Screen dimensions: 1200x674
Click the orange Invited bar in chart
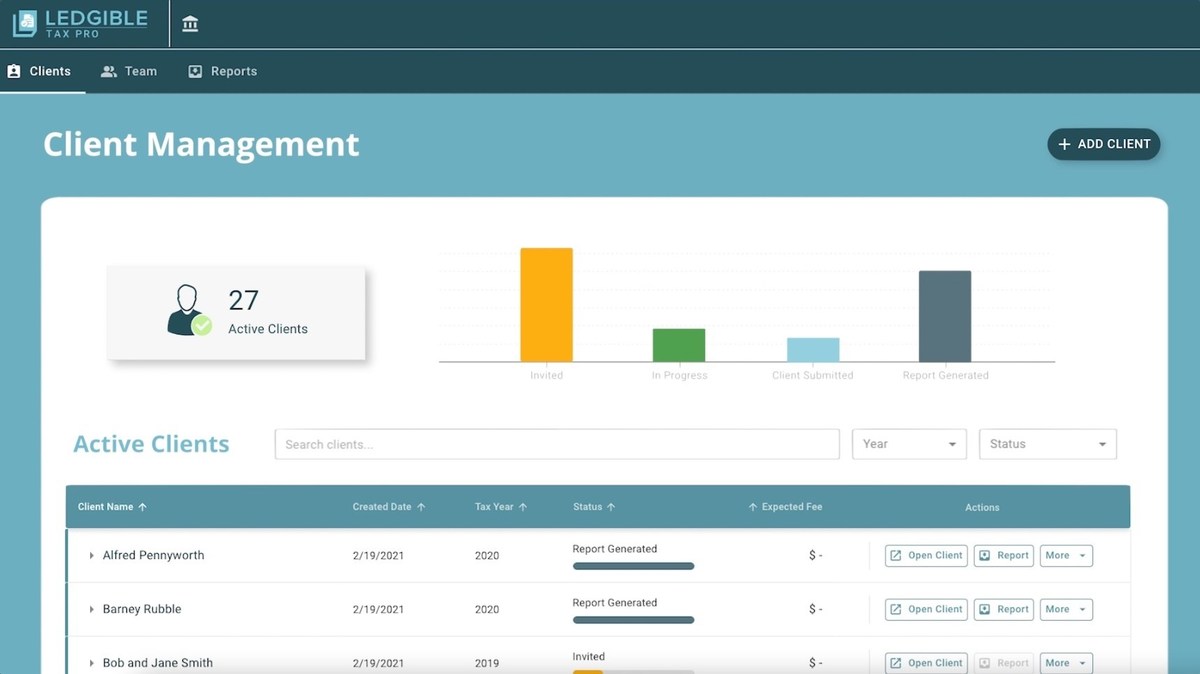[546, 305]
